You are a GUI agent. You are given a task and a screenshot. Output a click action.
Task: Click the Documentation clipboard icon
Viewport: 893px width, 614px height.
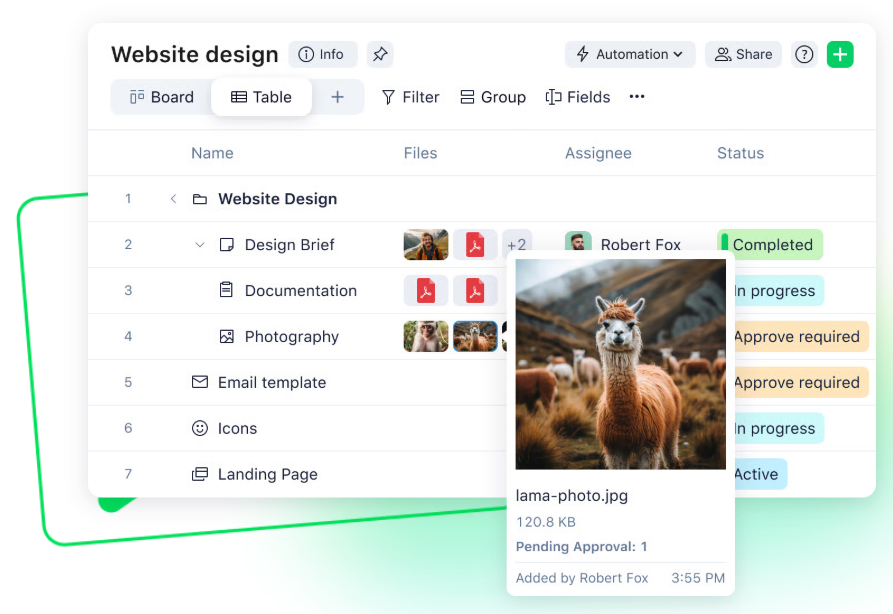(226, 290)
